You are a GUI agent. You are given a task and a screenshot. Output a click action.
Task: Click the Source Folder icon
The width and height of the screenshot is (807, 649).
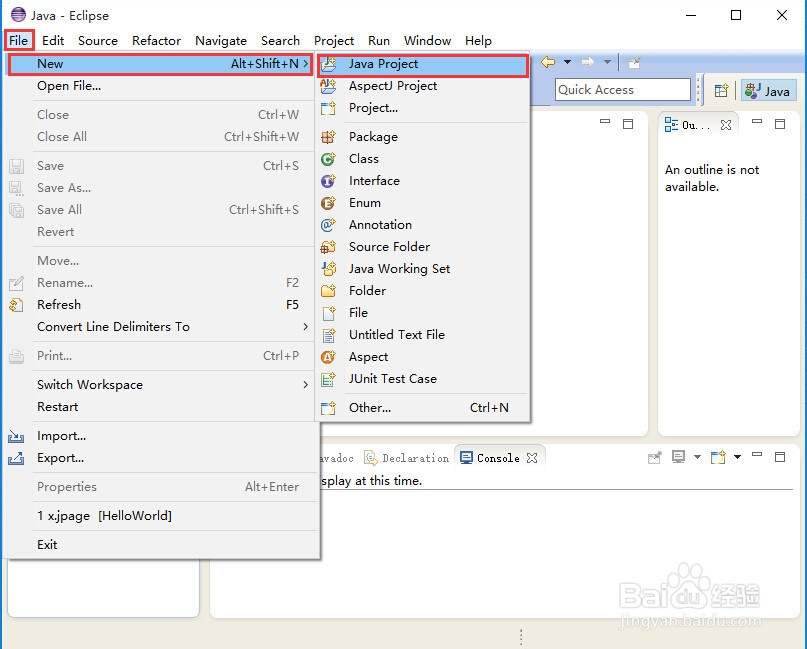[328, 247]
